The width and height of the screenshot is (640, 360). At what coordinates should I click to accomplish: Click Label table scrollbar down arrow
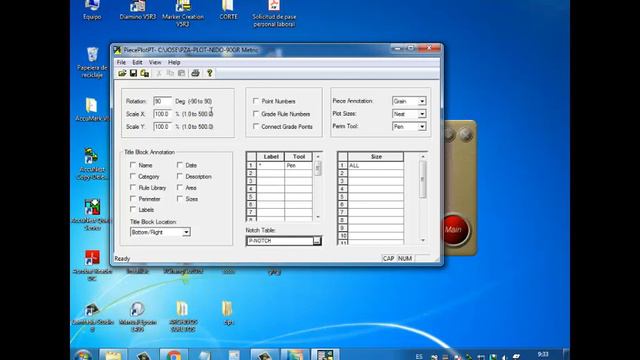pos(318,217)
